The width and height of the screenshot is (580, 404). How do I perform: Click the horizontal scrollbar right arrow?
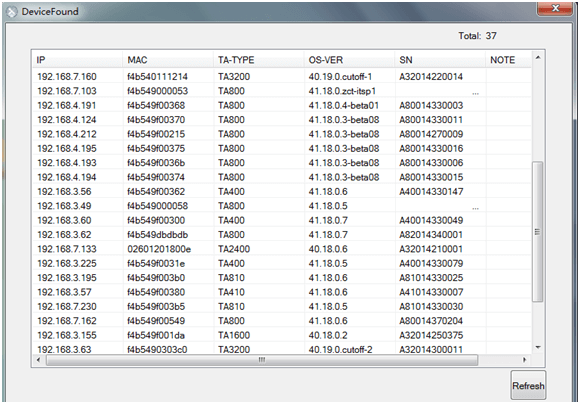525,360
